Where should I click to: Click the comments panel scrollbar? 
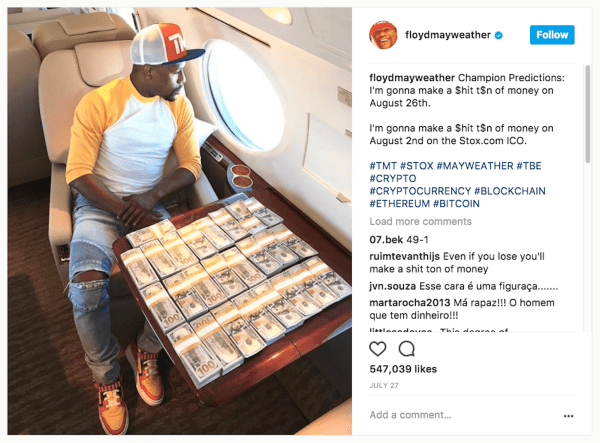pos(587,114)
